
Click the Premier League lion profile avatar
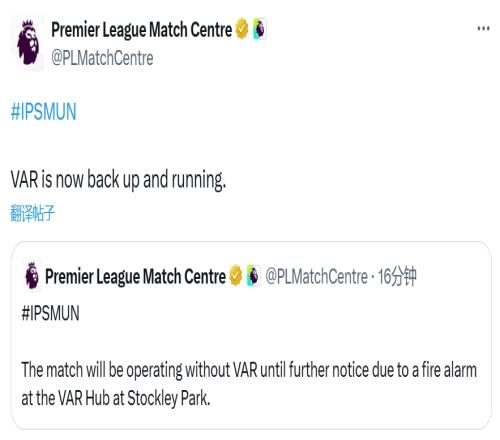(x=28, y=42)
